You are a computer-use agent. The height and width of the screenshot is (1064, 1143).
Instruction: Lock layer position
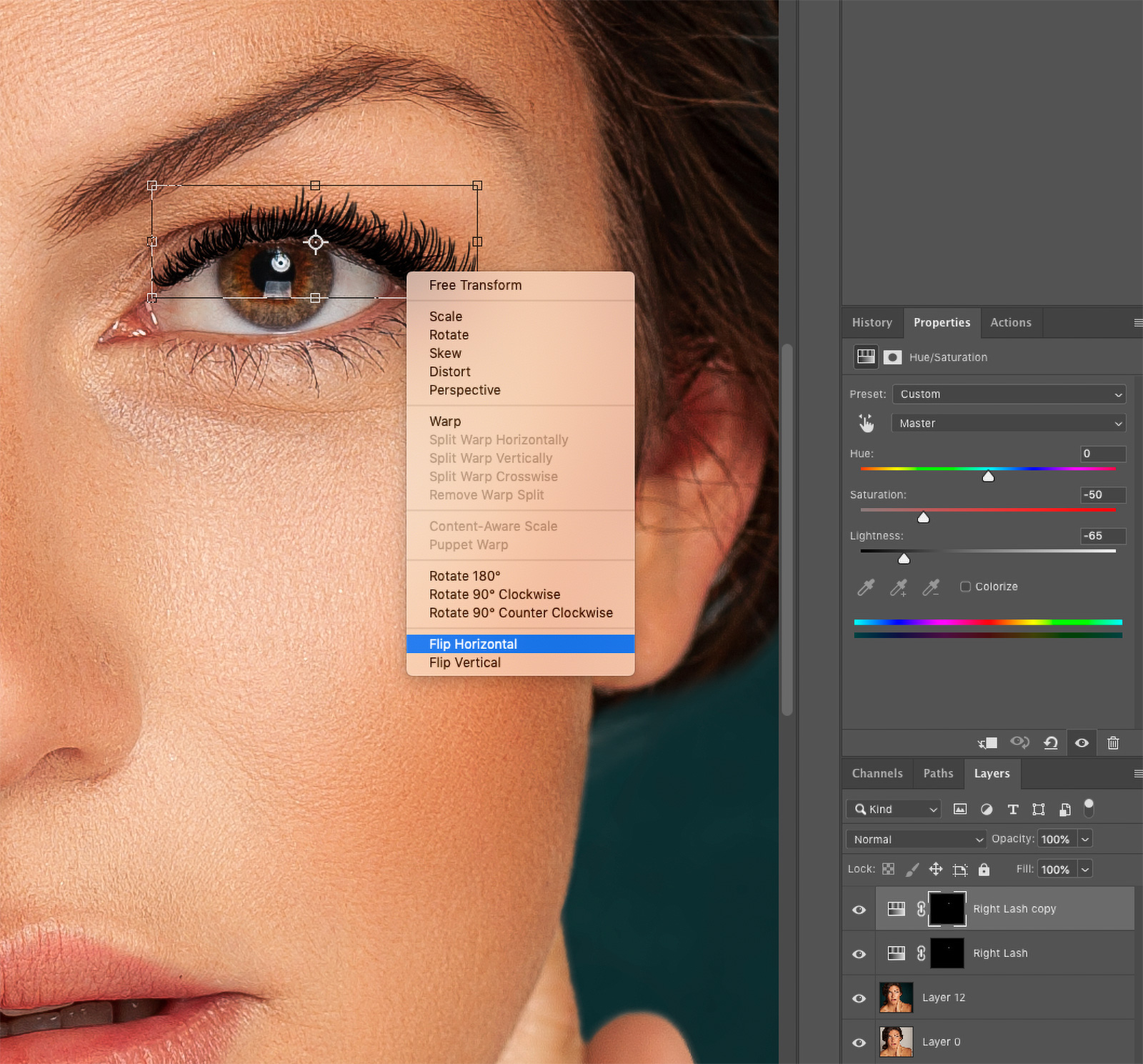(x=936, y=869)
